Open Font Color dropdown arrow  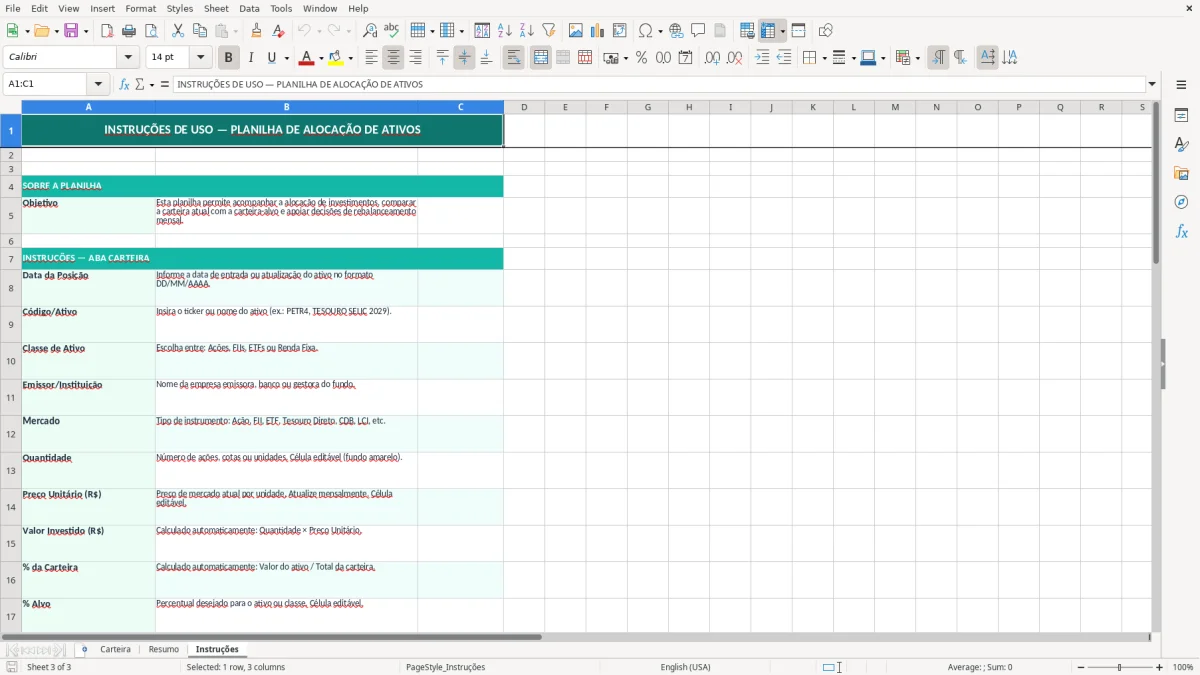[321, 58]
